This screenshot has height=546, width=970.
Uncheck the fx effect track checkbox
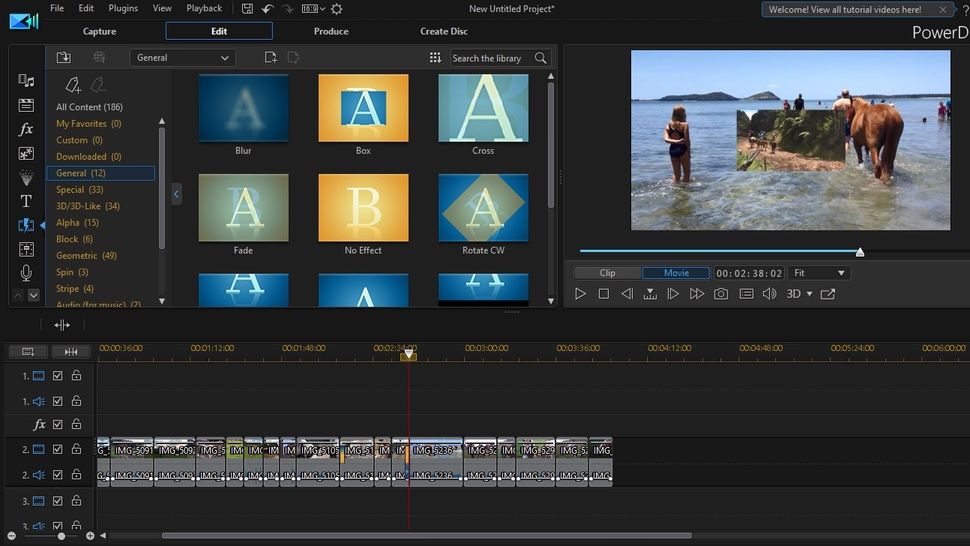click(x=58, y=425)
